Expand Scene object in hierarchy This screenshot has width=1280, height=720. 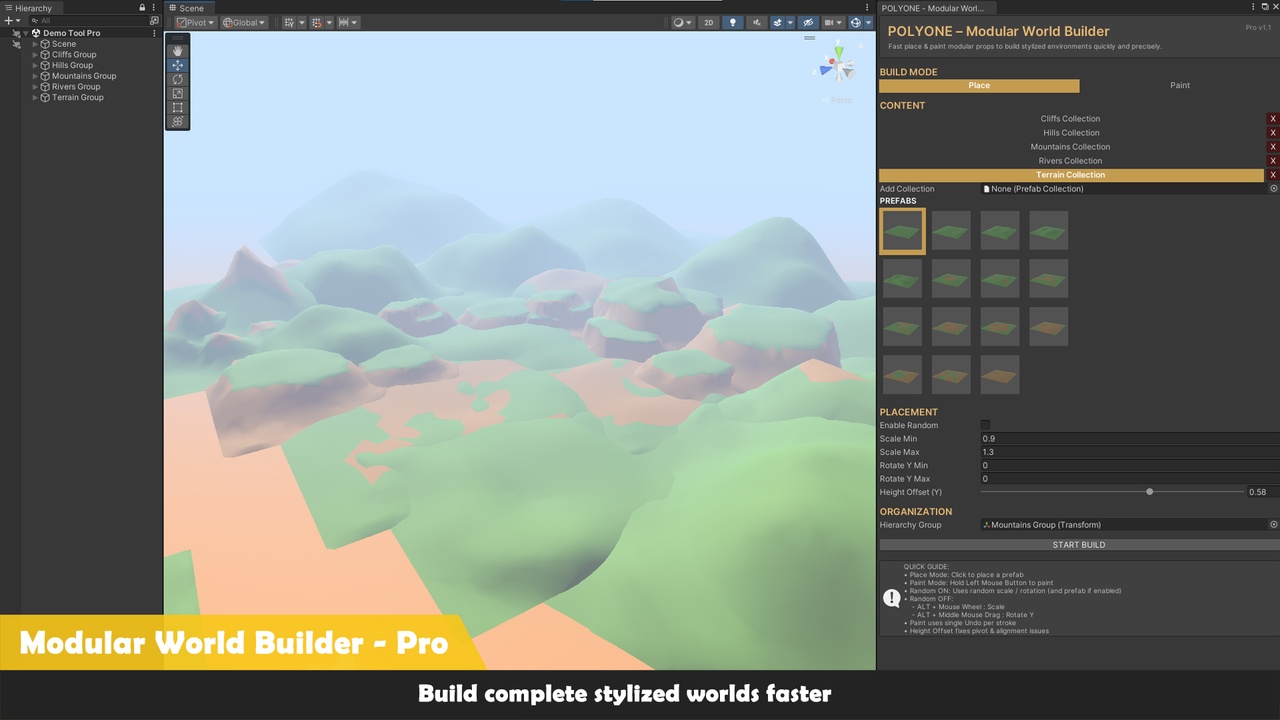point(35,44)
